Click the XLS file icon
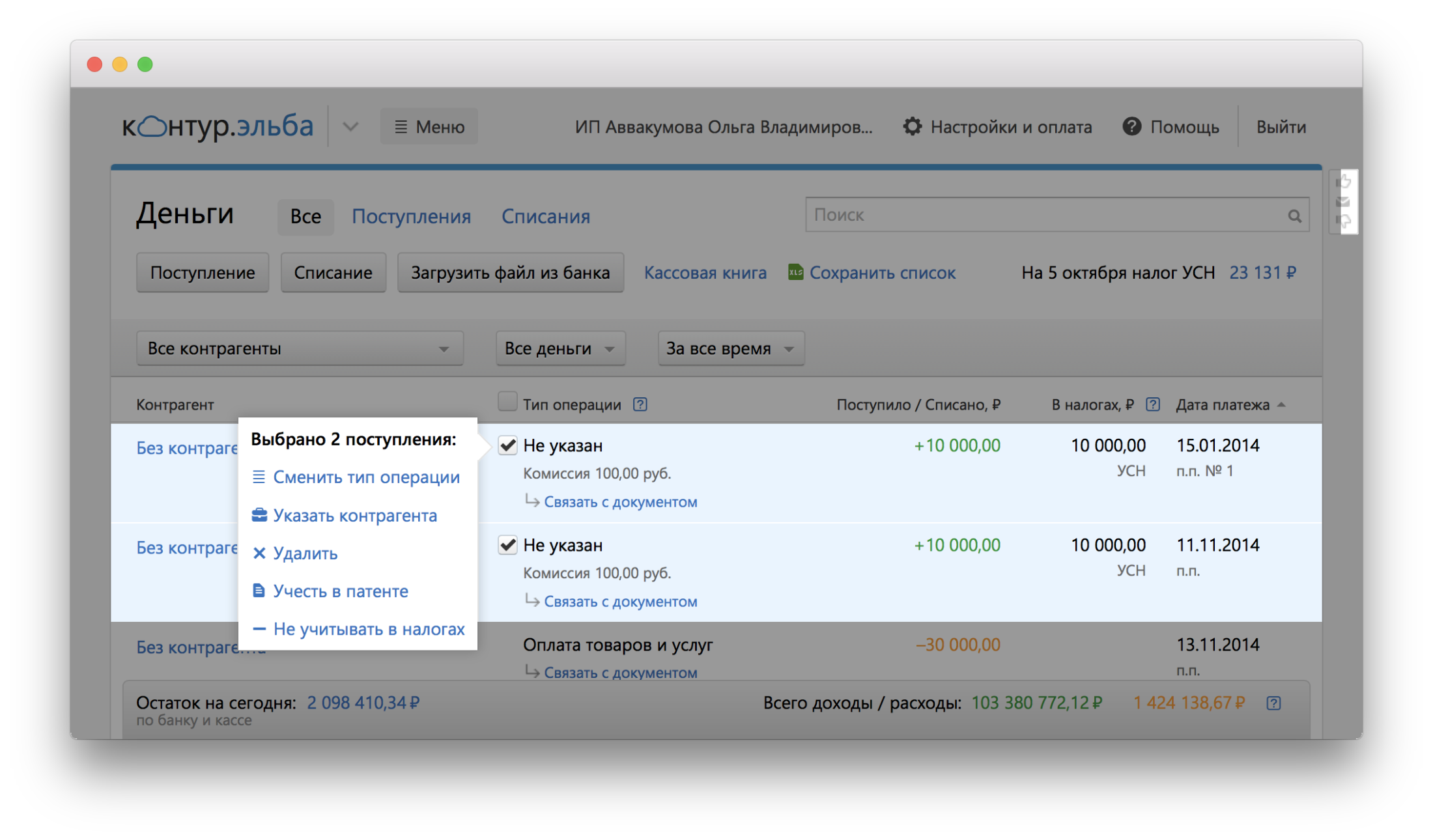The width and height of the screenshot is (1433, 840). 795,272
